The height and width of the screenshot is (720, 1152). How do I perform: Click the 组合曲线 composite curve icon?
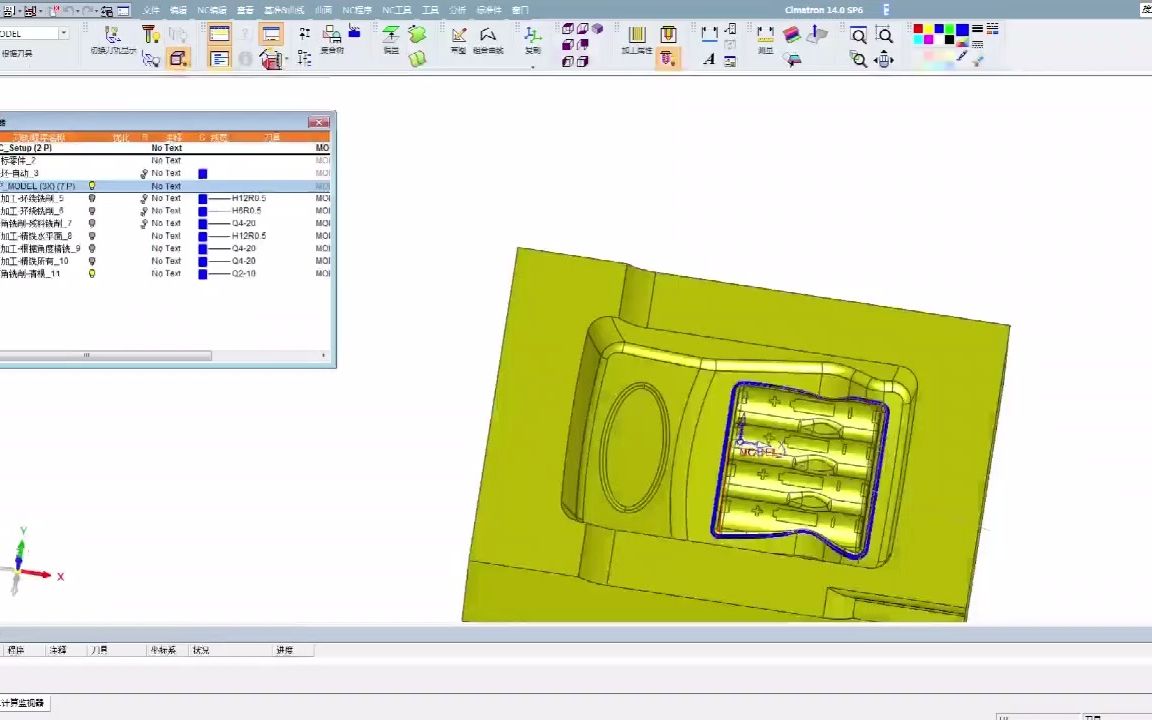tap(488, 39)
